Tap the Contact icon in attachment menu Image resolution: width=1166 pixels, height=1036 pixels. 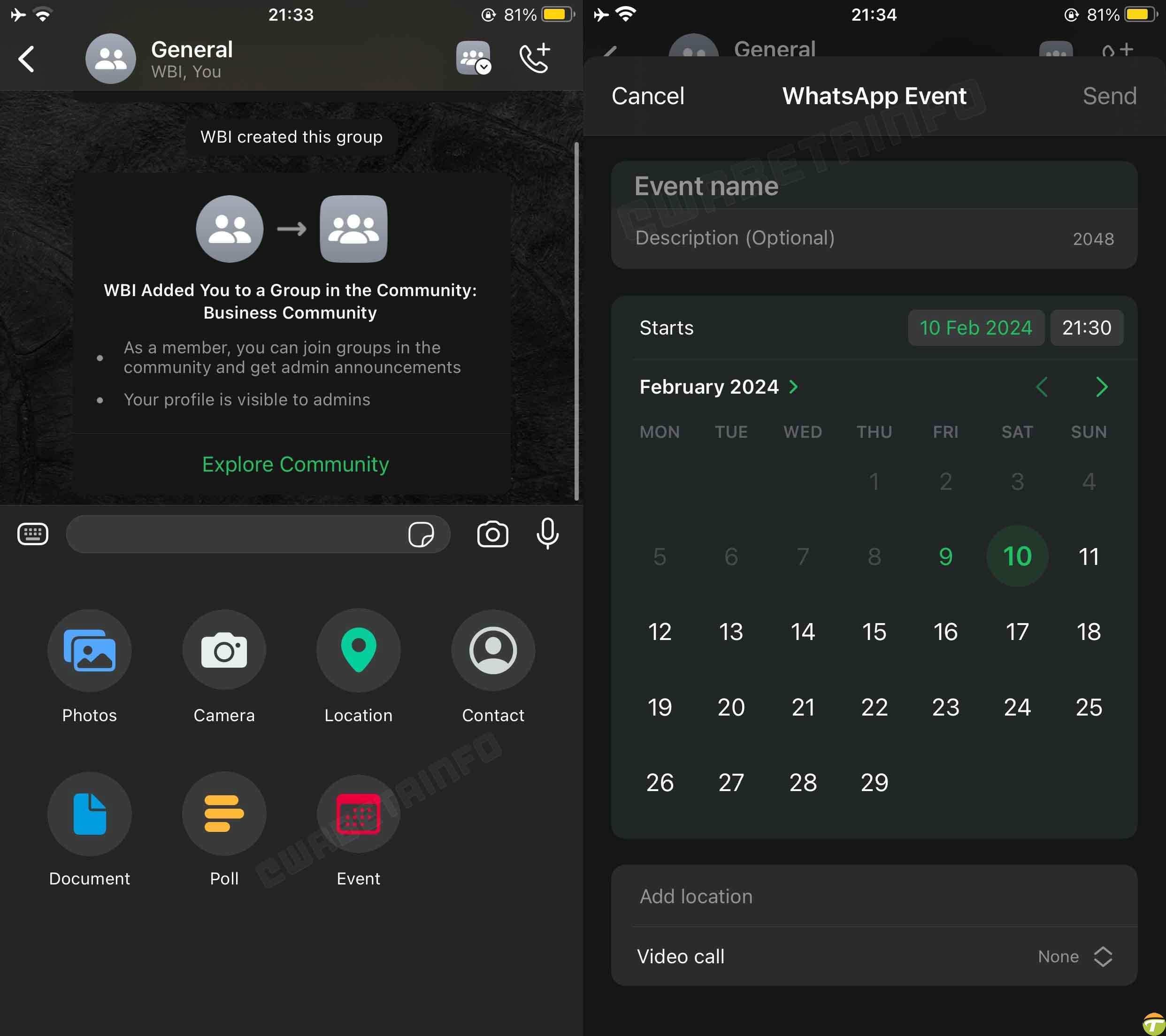tap(493, 650)
